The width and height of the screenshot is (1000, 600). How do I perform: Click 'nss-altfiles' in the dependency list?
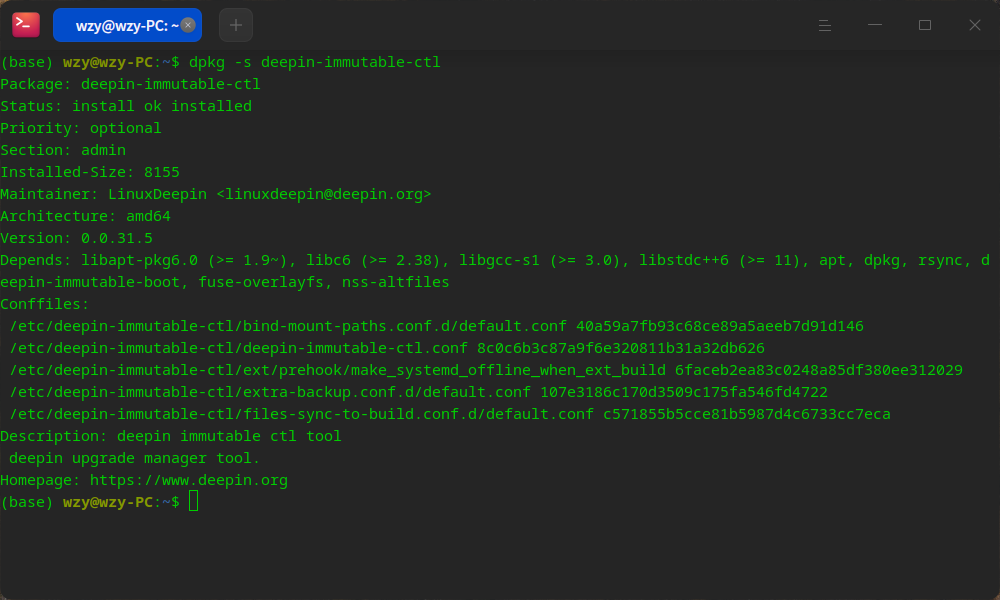click(395, 282)
